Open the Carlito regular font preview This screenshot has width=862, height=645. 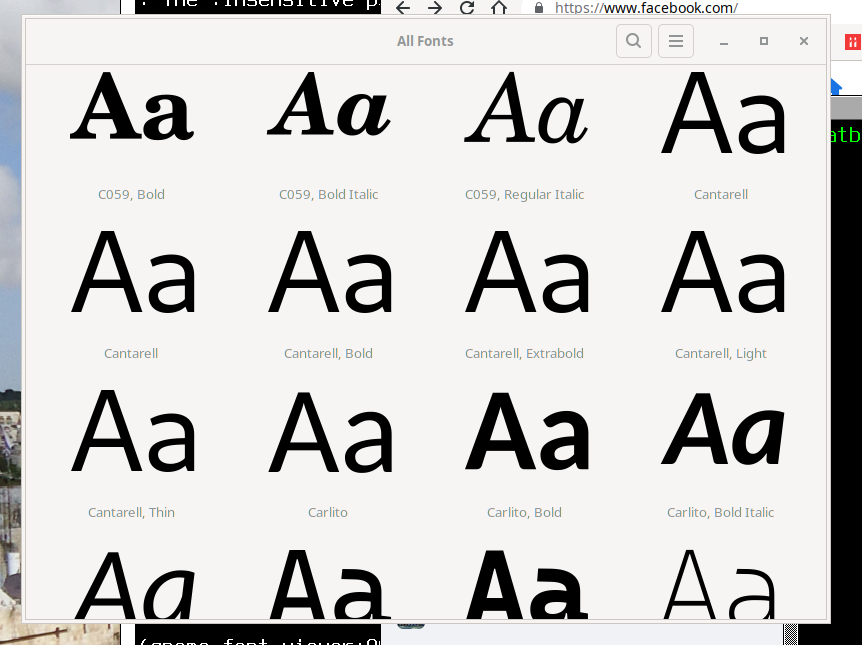click(329, 432)
